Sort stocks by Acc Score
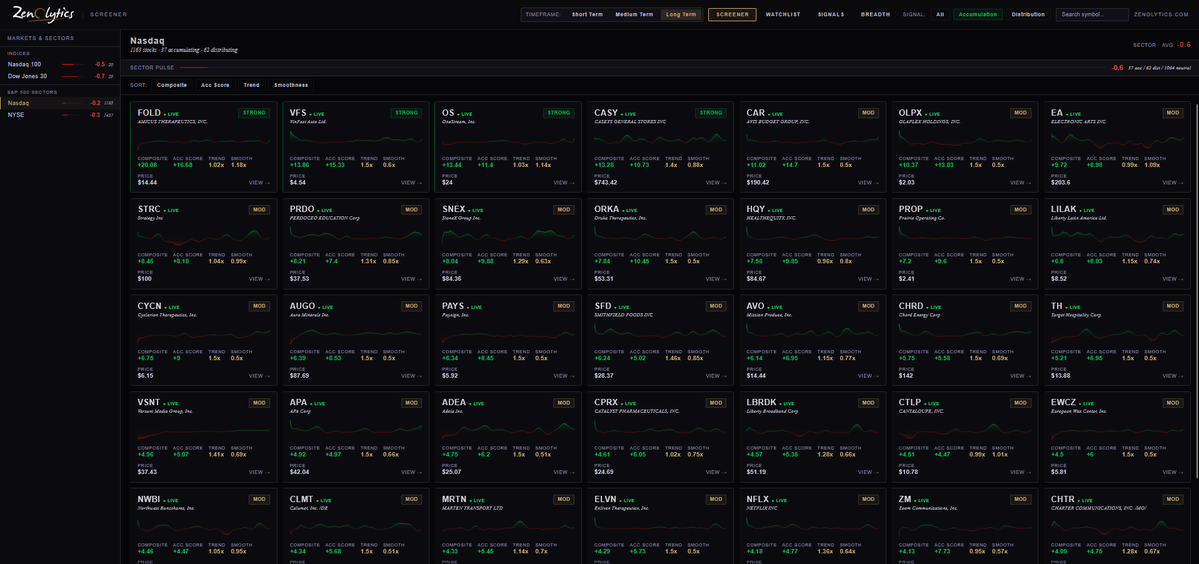The width and height of the screenshot is (1199, 564). point(215,85)
